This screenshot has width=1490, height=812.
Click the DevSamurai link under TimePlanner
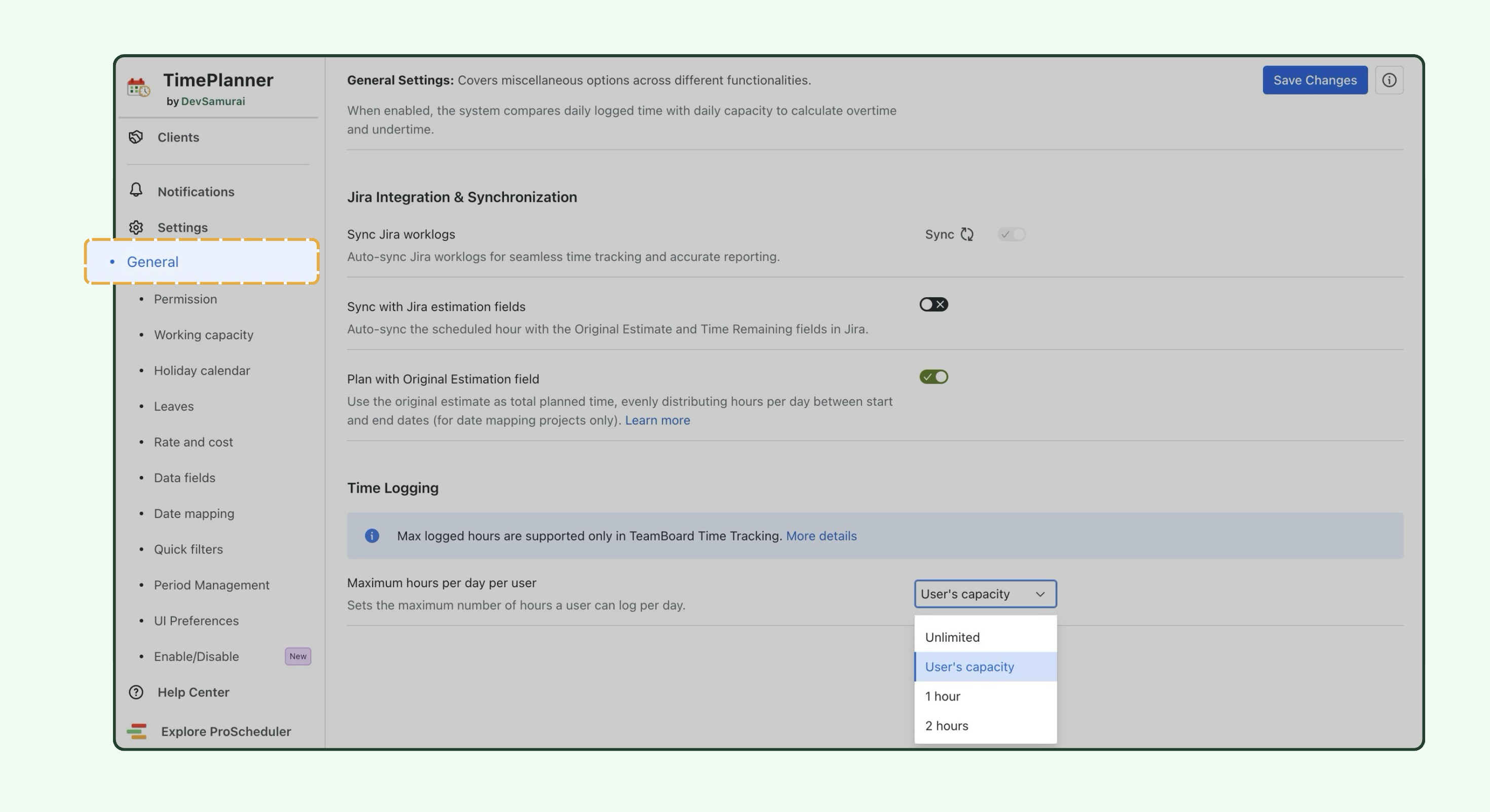point(213,101)
